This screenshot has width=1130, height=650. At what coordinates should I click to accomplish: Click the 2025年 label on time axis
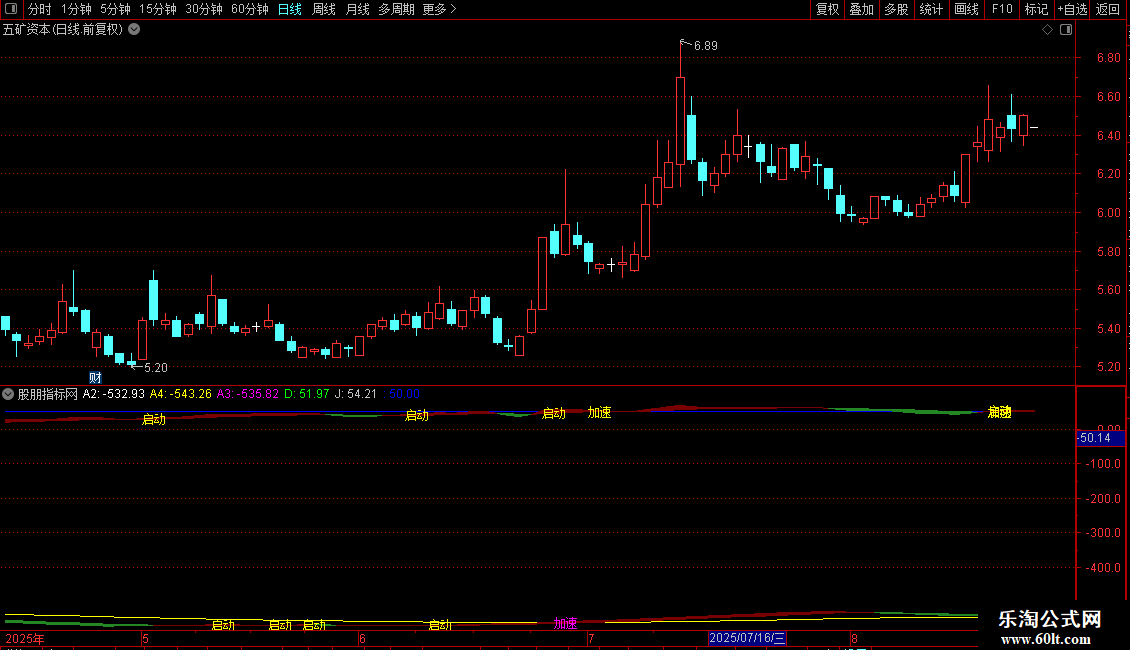[25, 639]
